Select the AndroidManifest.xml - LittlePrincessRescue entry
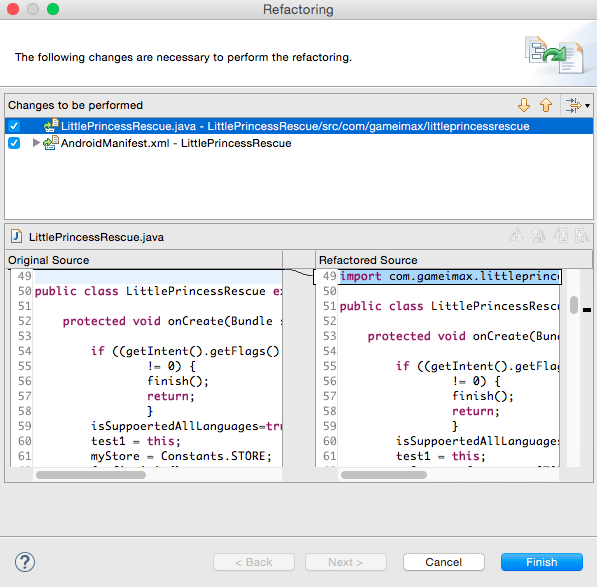The image size is (597, 587). pyautogui.click(x=176, y=143)
